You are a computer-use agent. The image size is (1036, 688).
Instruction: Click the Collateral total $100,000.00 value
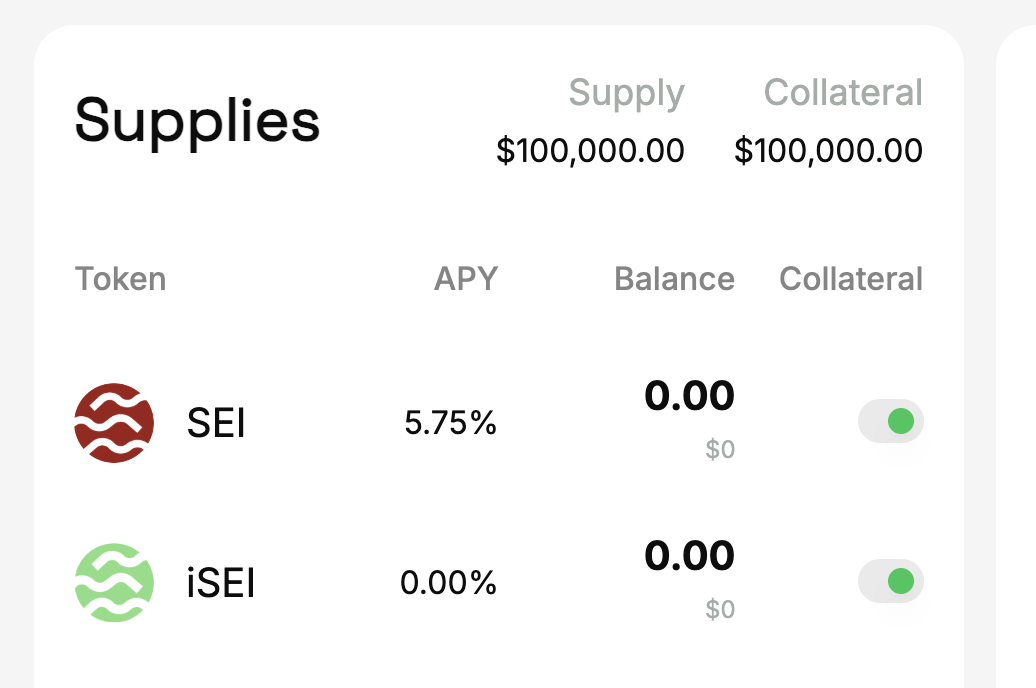(x=829, y=151)
